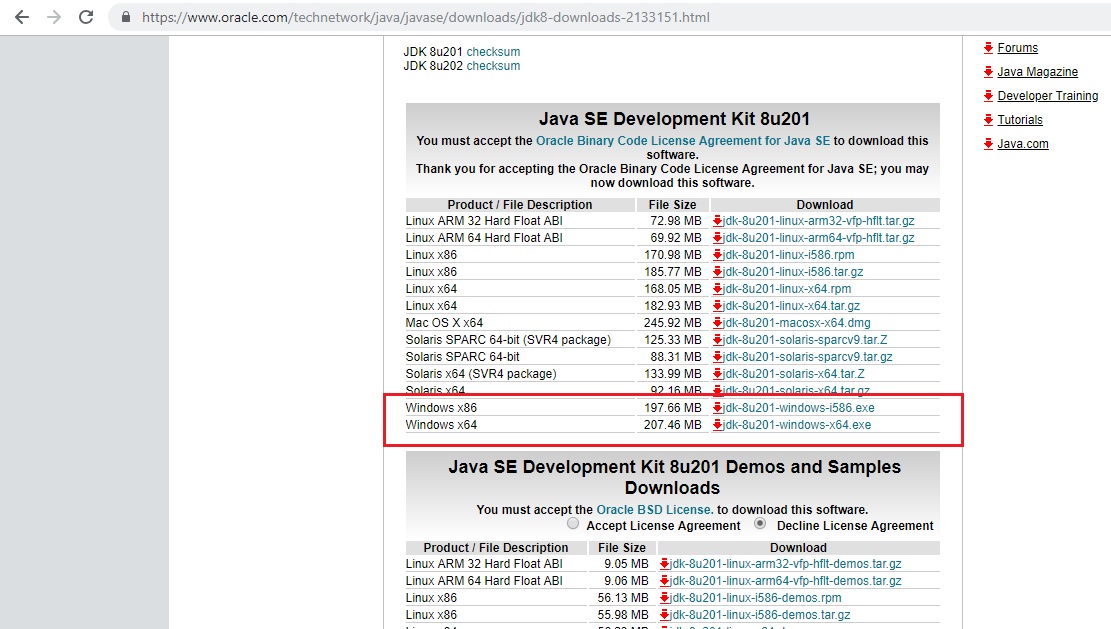Download jdk-8u201-linux-i586-demos.tar.gz

click(x=760, y=615)
